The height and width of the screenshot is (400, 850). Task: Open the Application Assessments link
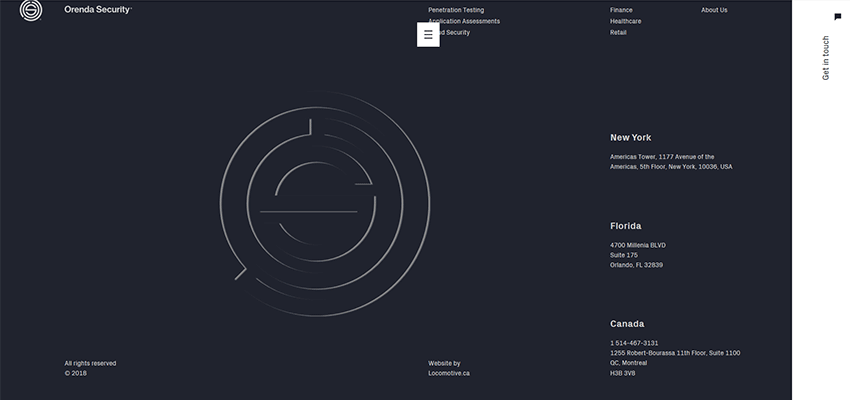click(464, 21)
